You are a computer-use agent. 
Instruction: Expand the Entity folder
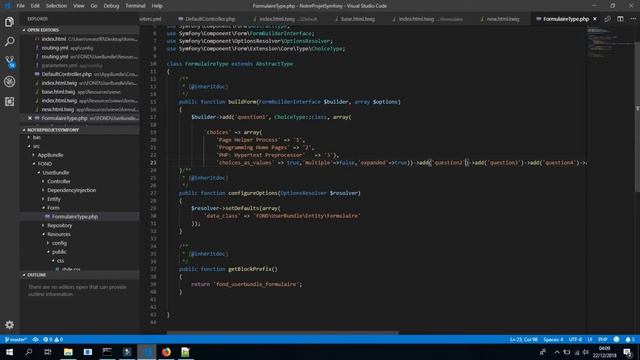[x=53, y=199]
